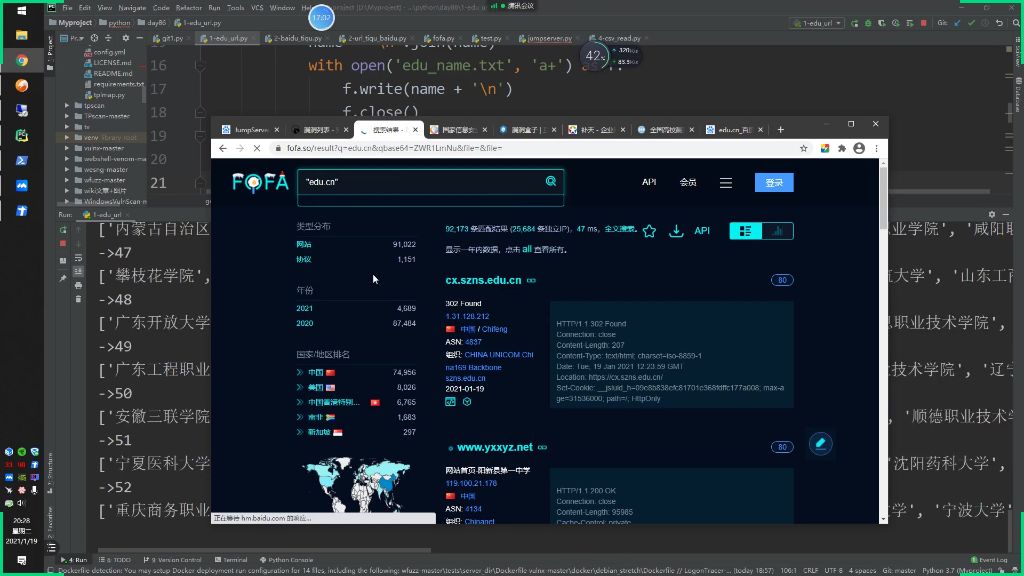The height and width of the screenshot is (576, 1024).
Task: Stop the running process in PyCharm toolbar
Action: [x=923, y=23]
